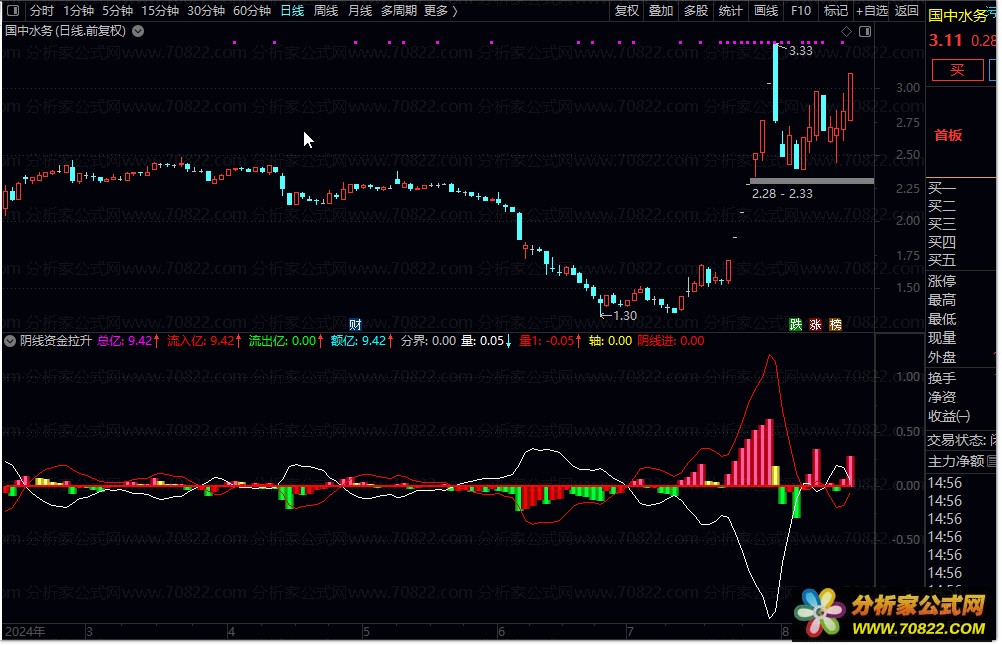This screenshot has width=1002, height=645.
Task: Switch to 5分钟 period
Action: click(x=118, y=11)
